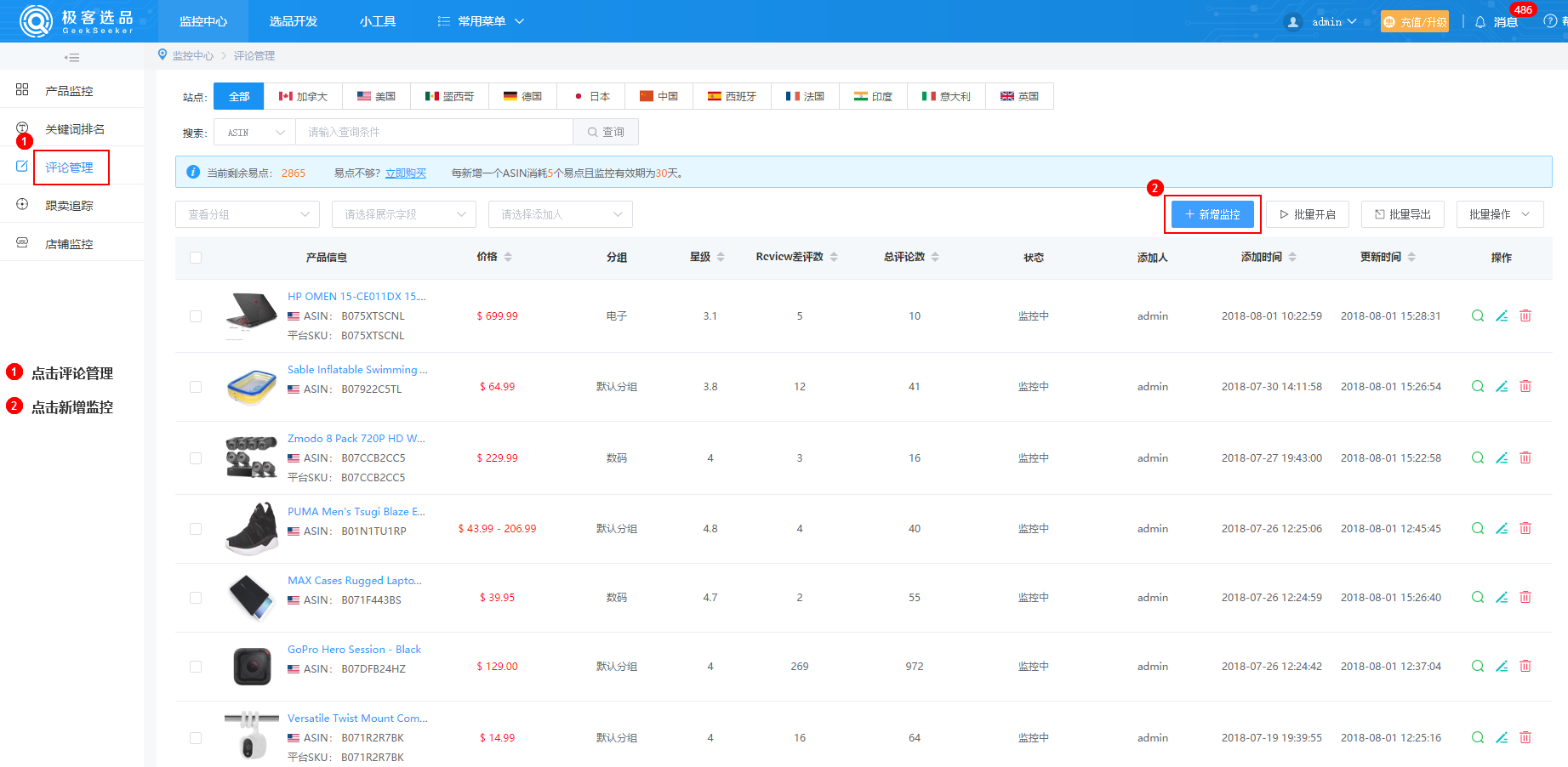Collapse the sidebar with the fold icon

[72, 58]
